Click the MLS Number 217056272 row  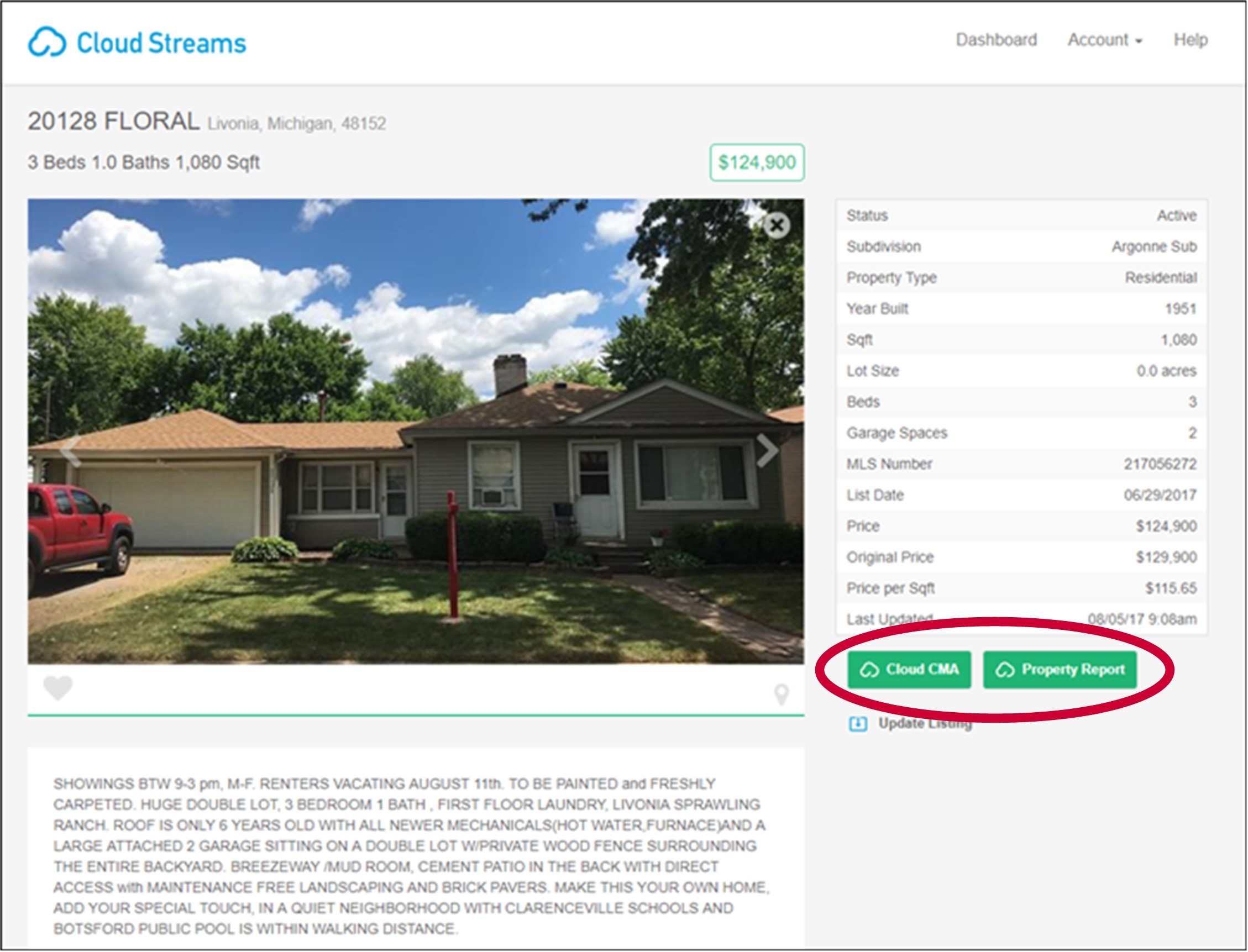click(x=1021, y=464)
